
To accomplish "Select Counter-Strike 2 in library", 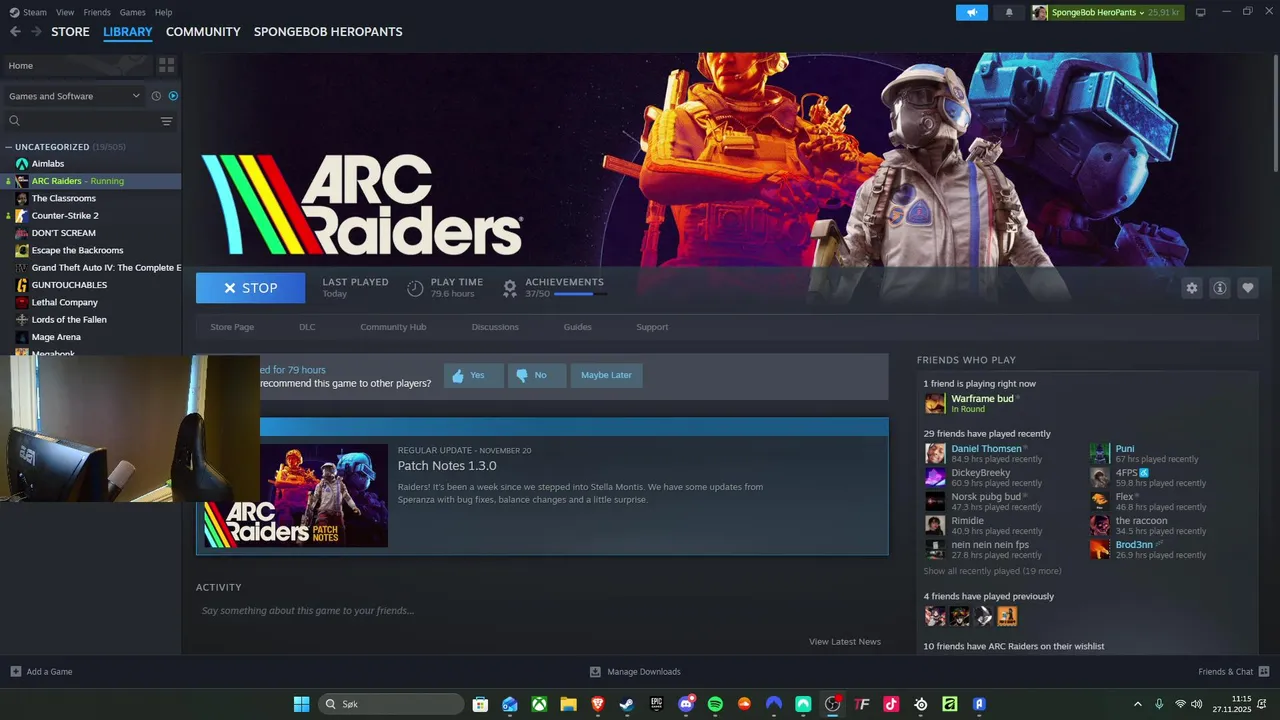I will pos(65,215).
